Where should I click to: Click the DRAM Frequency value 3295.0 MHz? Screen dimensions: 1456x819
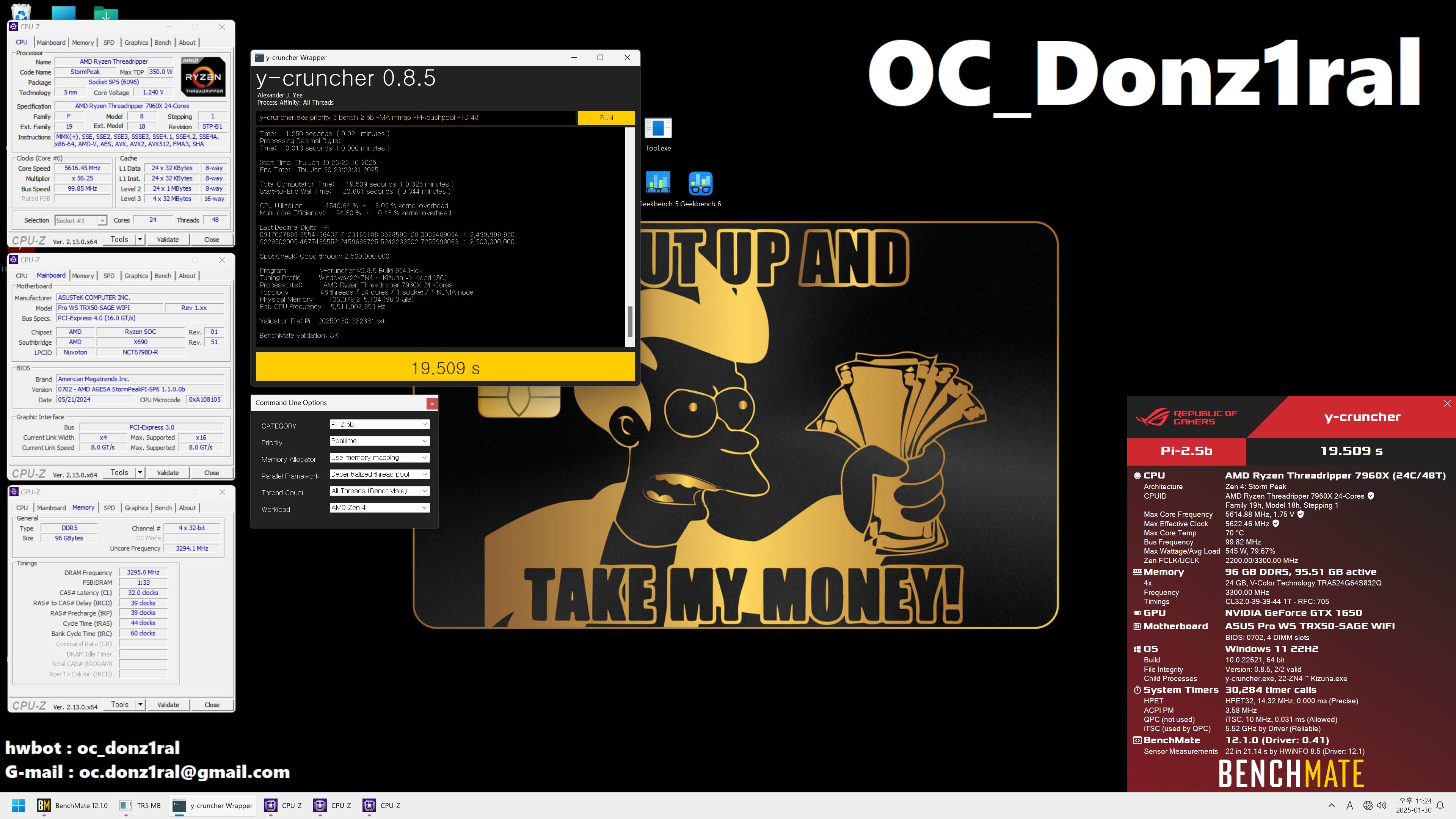(x=143, y=573)
